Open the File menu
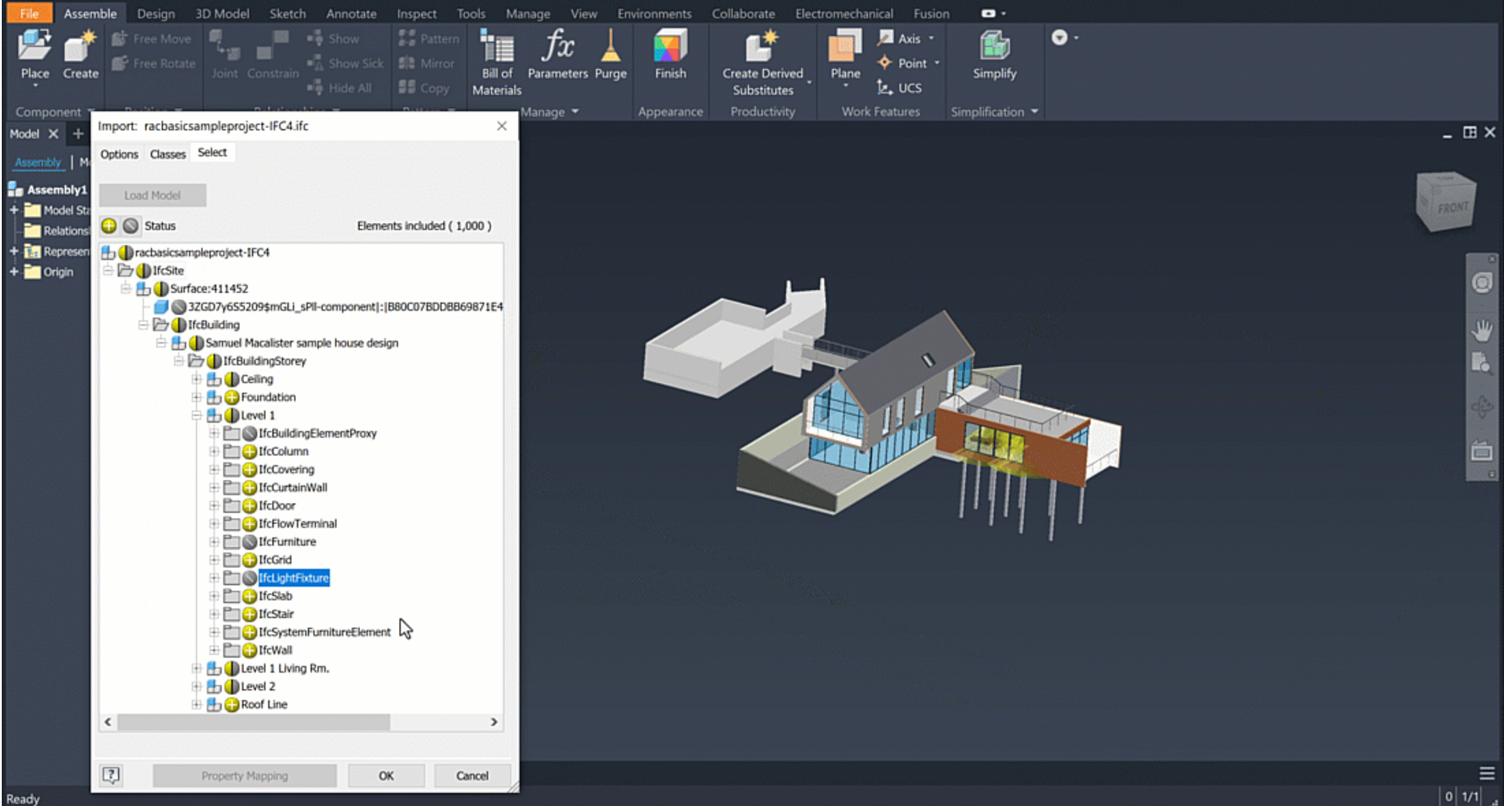This screenshot has height=806, width=1504. coord(29,14)
